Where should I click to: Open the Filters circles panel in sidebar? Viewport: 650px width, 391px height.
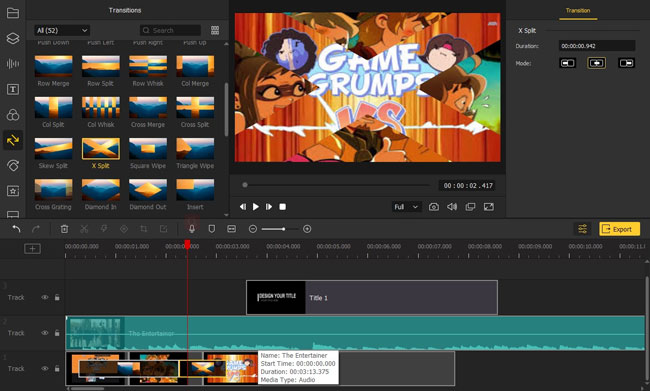[x=13, y=115]
